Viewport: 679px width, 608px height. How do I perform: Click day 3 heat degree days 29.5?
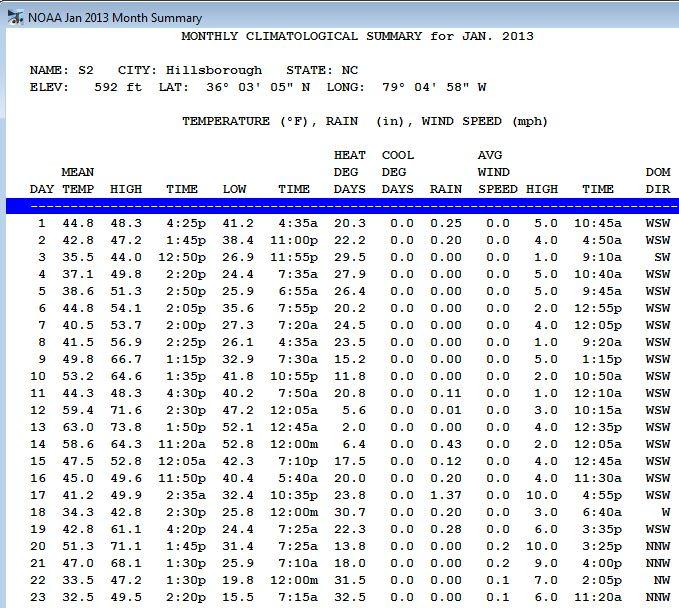pyautogui.click(x=350, y=257)
